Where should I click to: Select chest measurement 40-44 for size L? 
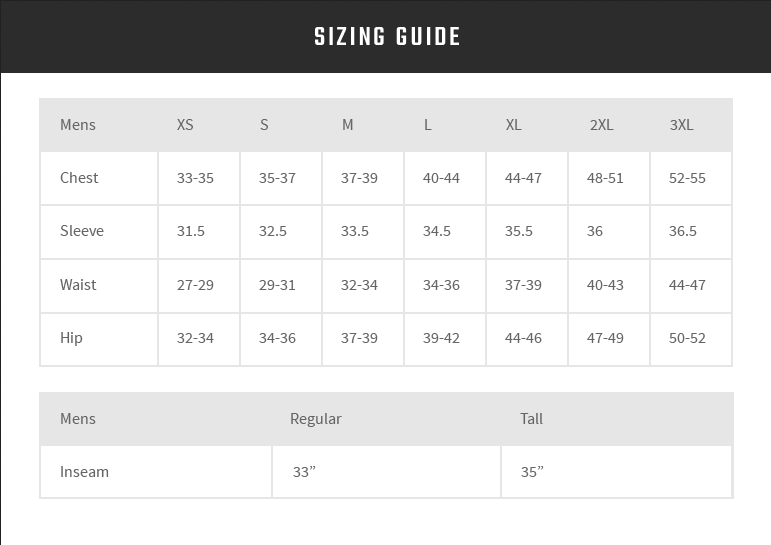coord(441,178)
